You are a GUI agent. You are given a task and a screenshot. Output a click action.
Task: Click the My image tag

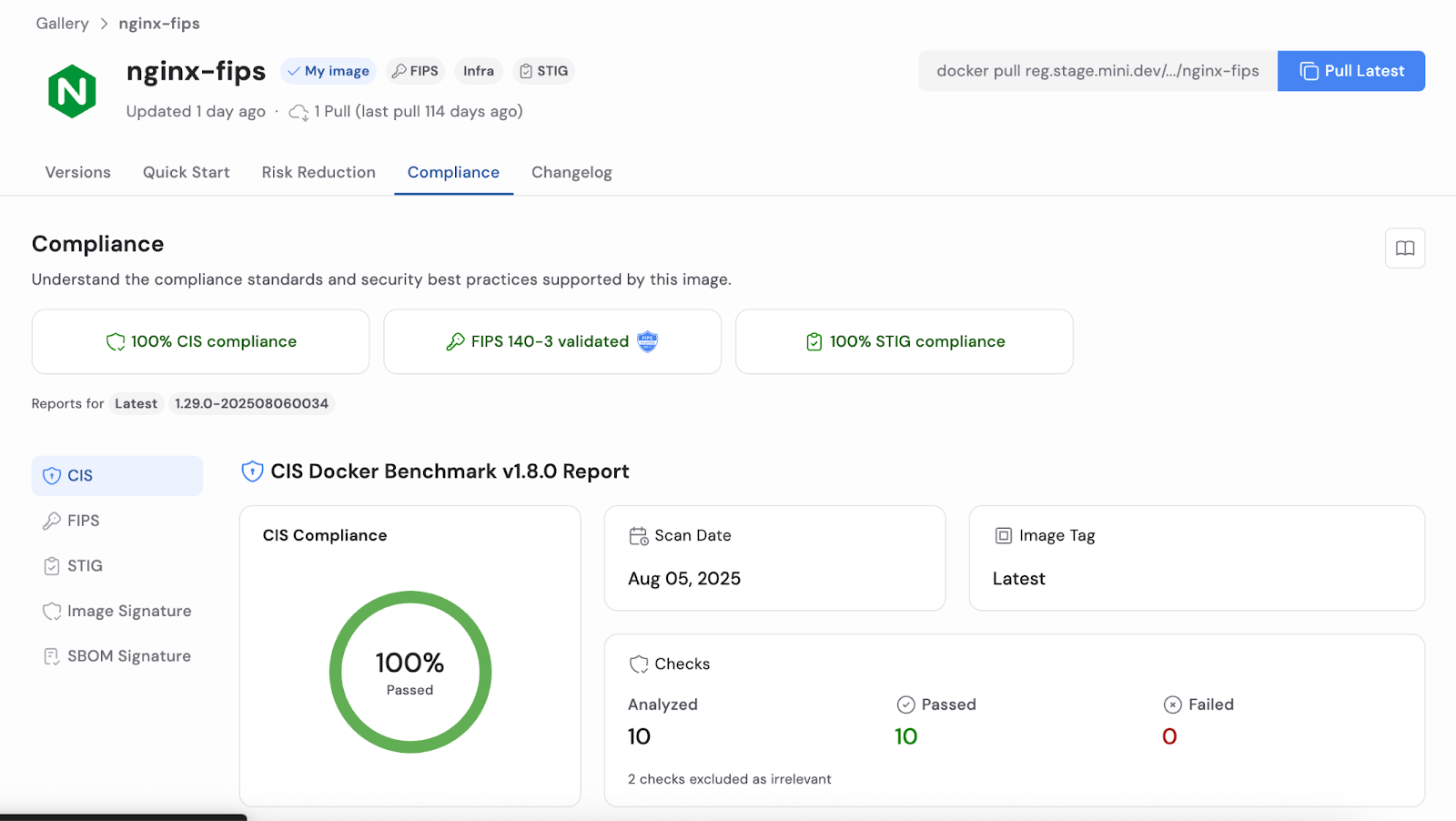click(329, 71)
